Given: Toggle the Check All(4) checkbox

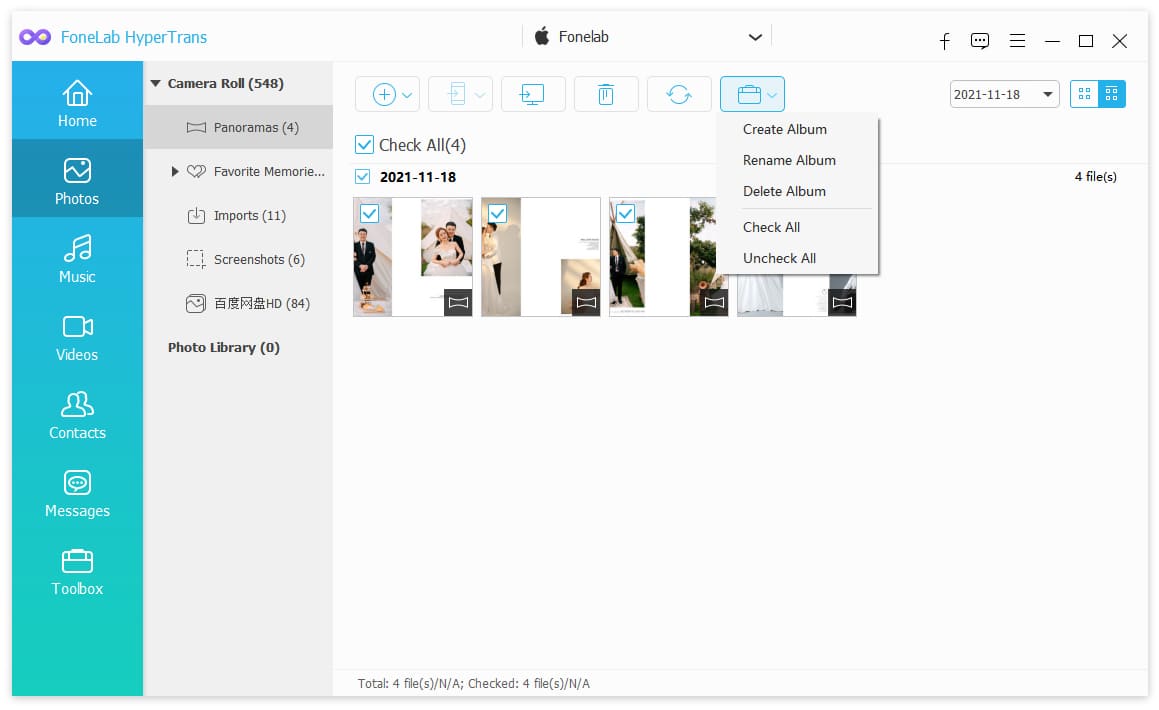Looking at the screenshot, I should (364, 145).
